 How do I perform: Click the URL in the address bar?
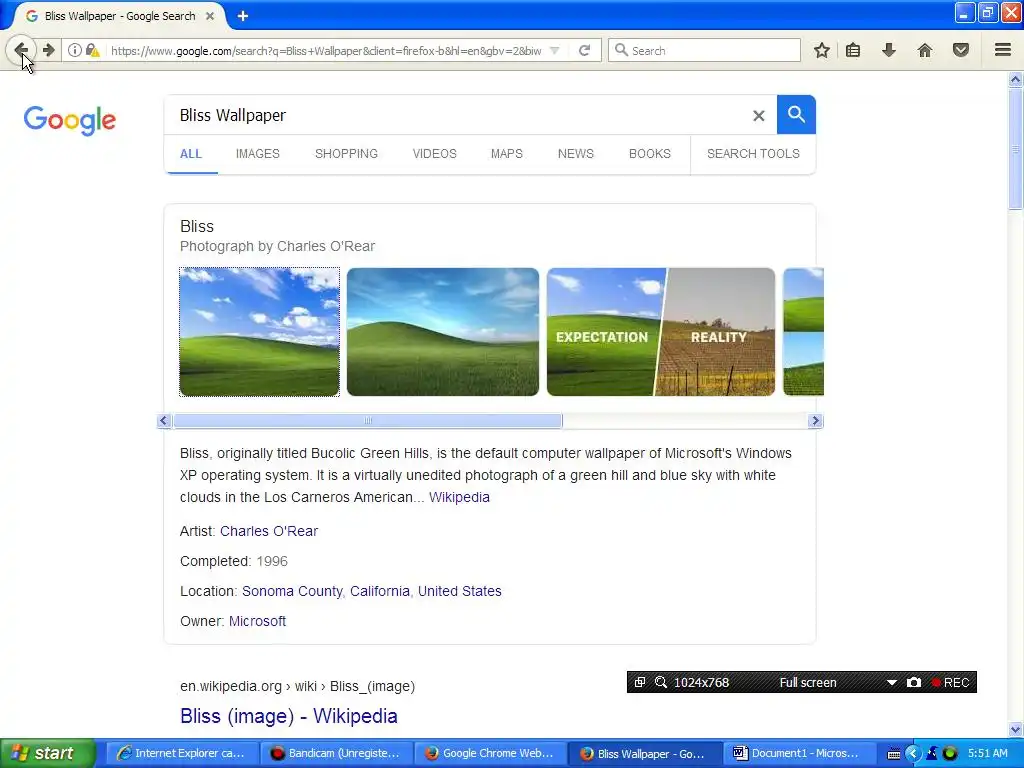pos(326,50)
